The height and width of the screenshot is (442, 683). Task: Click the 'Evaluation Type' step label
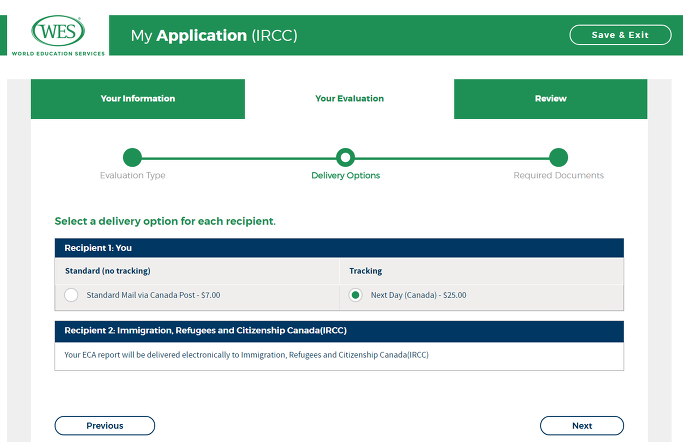[x=132, y=175]
